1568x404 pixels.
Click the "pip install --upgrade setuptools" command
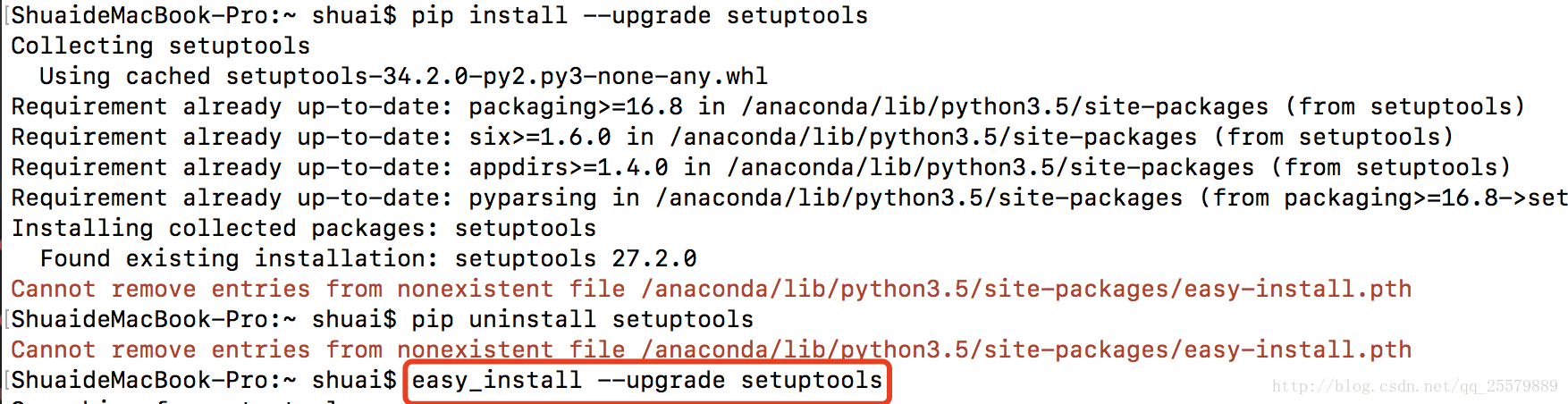coord(639,16)
